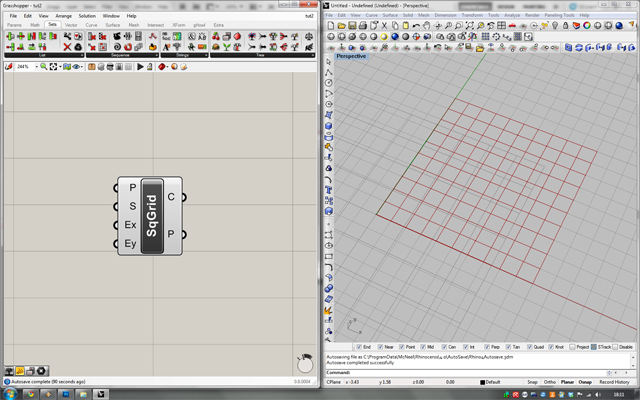Toggle Mid osnap checkbox

tap(423, 347)
